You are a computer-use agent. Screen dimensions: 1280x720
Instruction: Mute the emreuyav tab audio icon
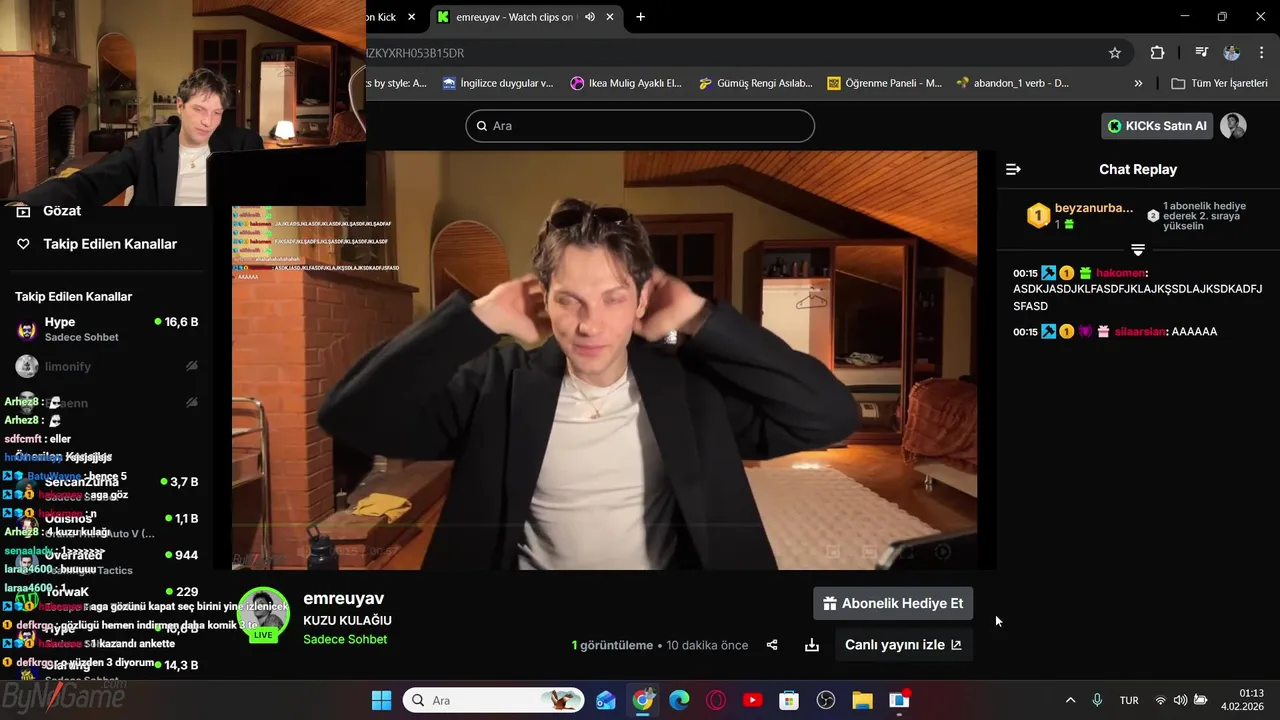tap(590, 17)
